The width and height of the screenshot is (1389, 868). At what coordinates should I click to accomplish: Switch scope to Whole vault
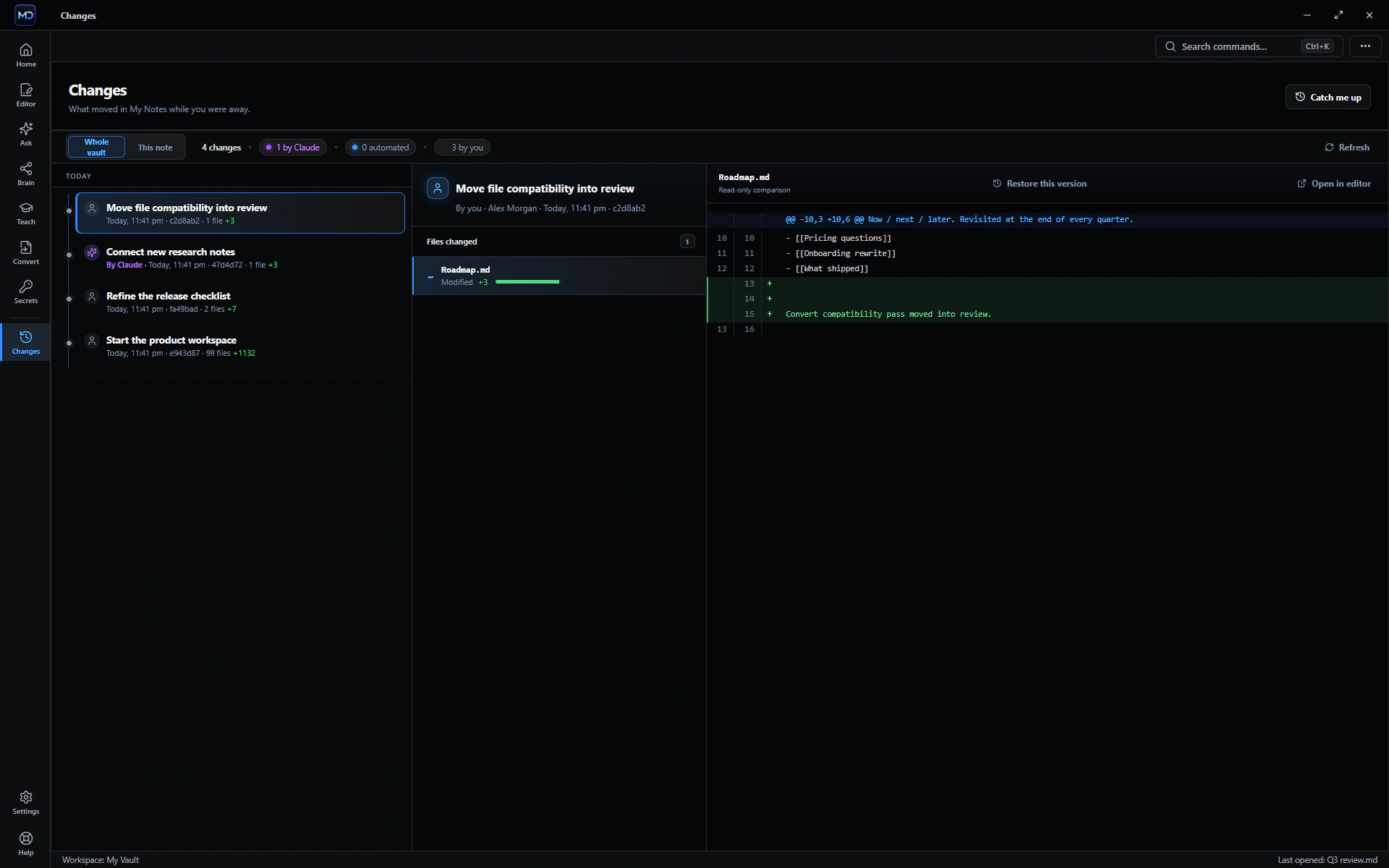pos(96,147)
